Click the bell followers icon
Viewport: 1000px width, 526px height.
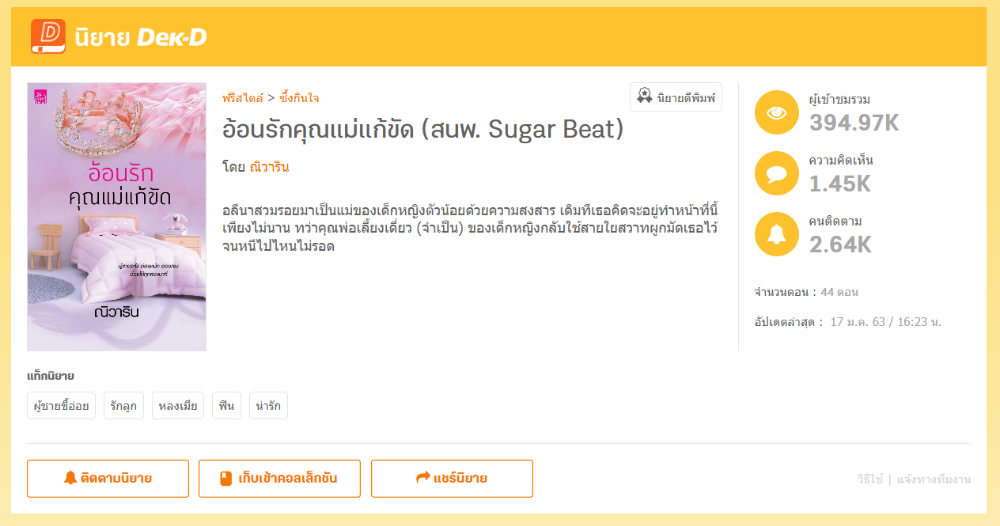[x=776, y=234]
